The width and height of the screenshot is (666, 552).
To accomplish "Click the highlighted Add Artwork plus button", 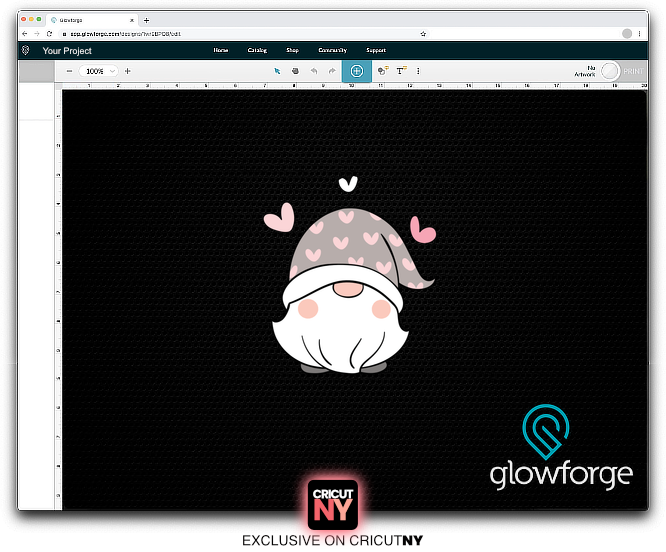I will [x=357, y=71].
